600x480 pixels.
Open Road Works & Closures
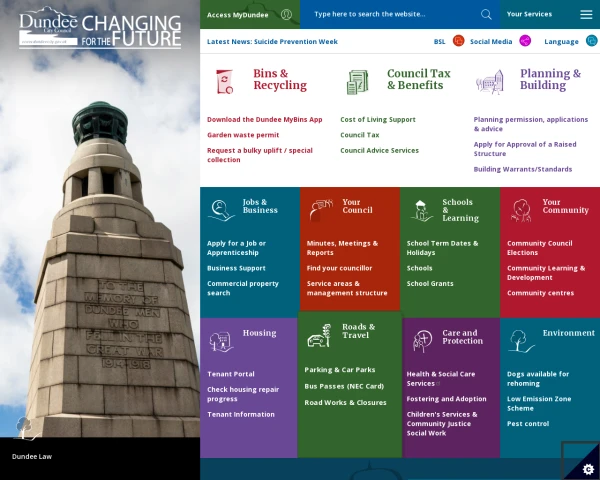(x=346, y=403)
